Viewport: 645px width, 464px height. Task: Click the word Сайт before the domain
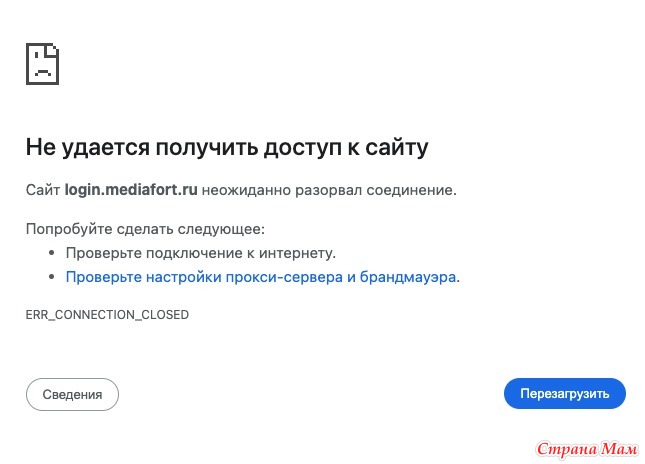point(43,190)
